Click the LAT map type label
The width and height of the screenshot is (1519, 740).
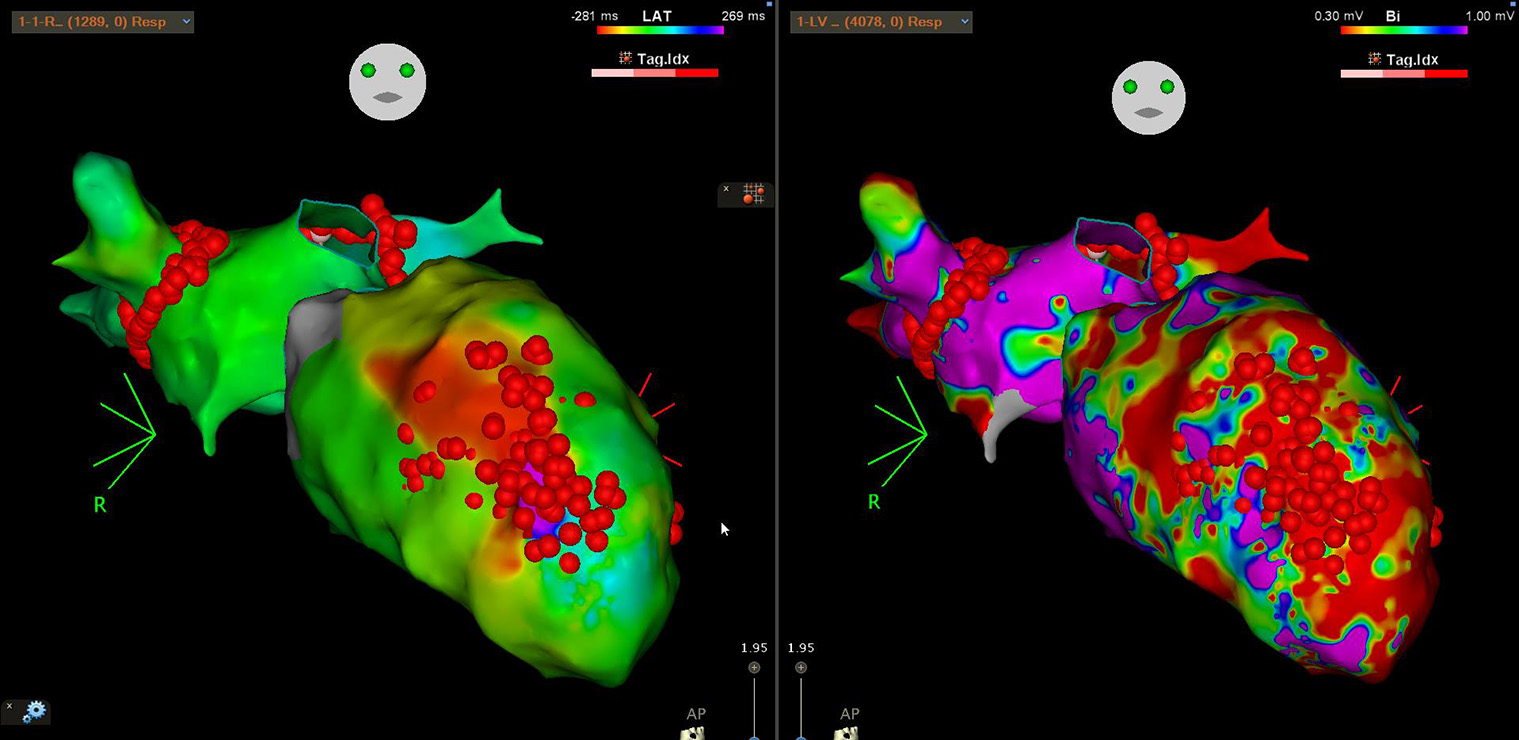pos(655,16)
